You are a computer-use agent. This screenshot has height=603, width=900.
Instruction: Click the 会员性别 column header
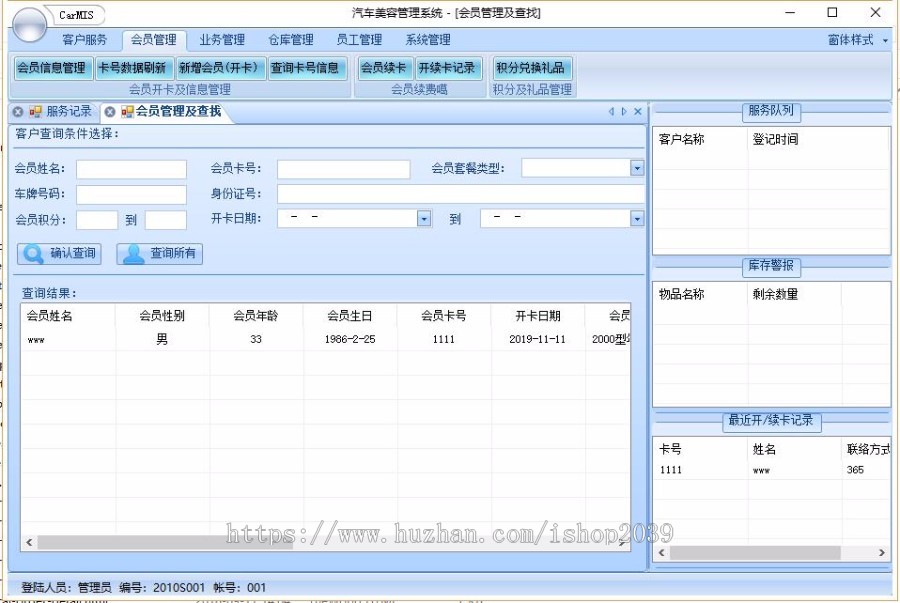162,316
